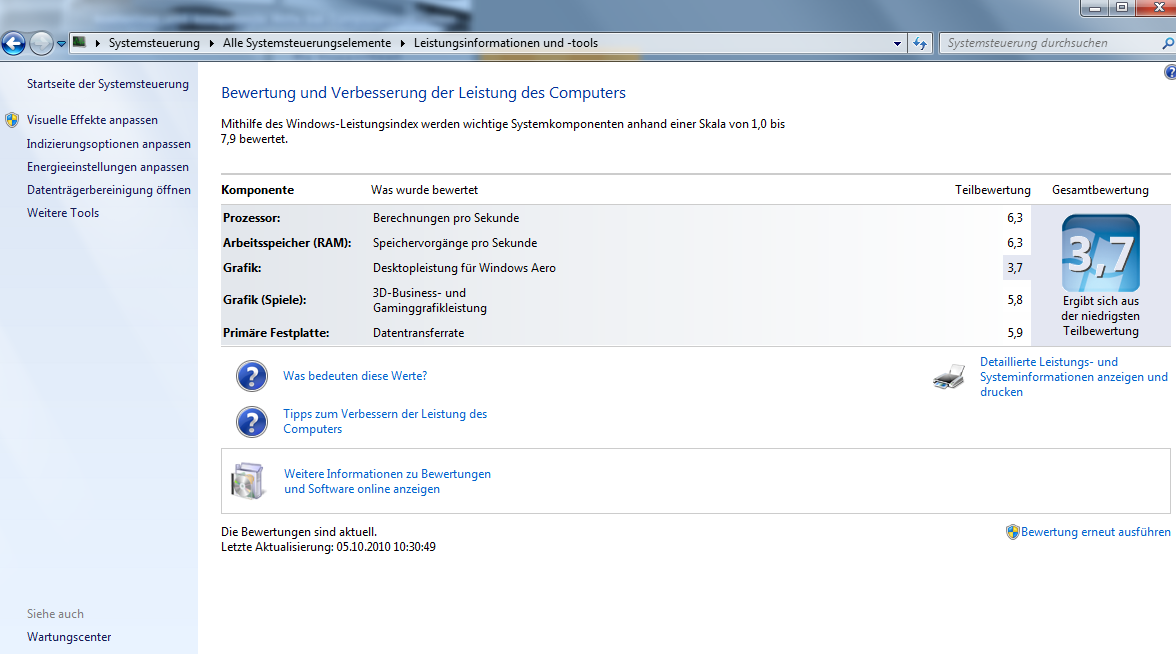Open Weitere Tools

63,213
